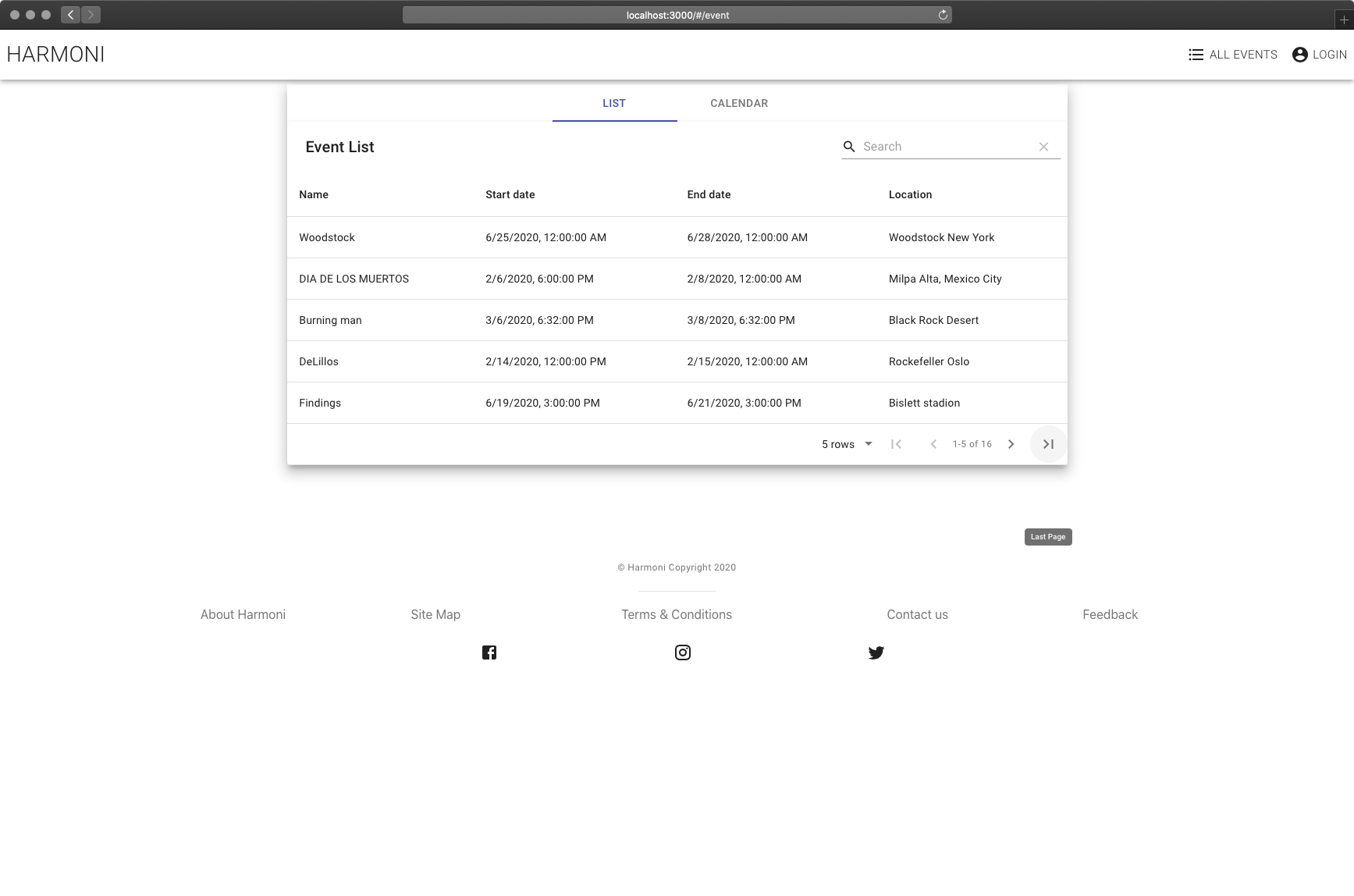
Task: Reload the page with the refresh icon
Action: [943, 15]
